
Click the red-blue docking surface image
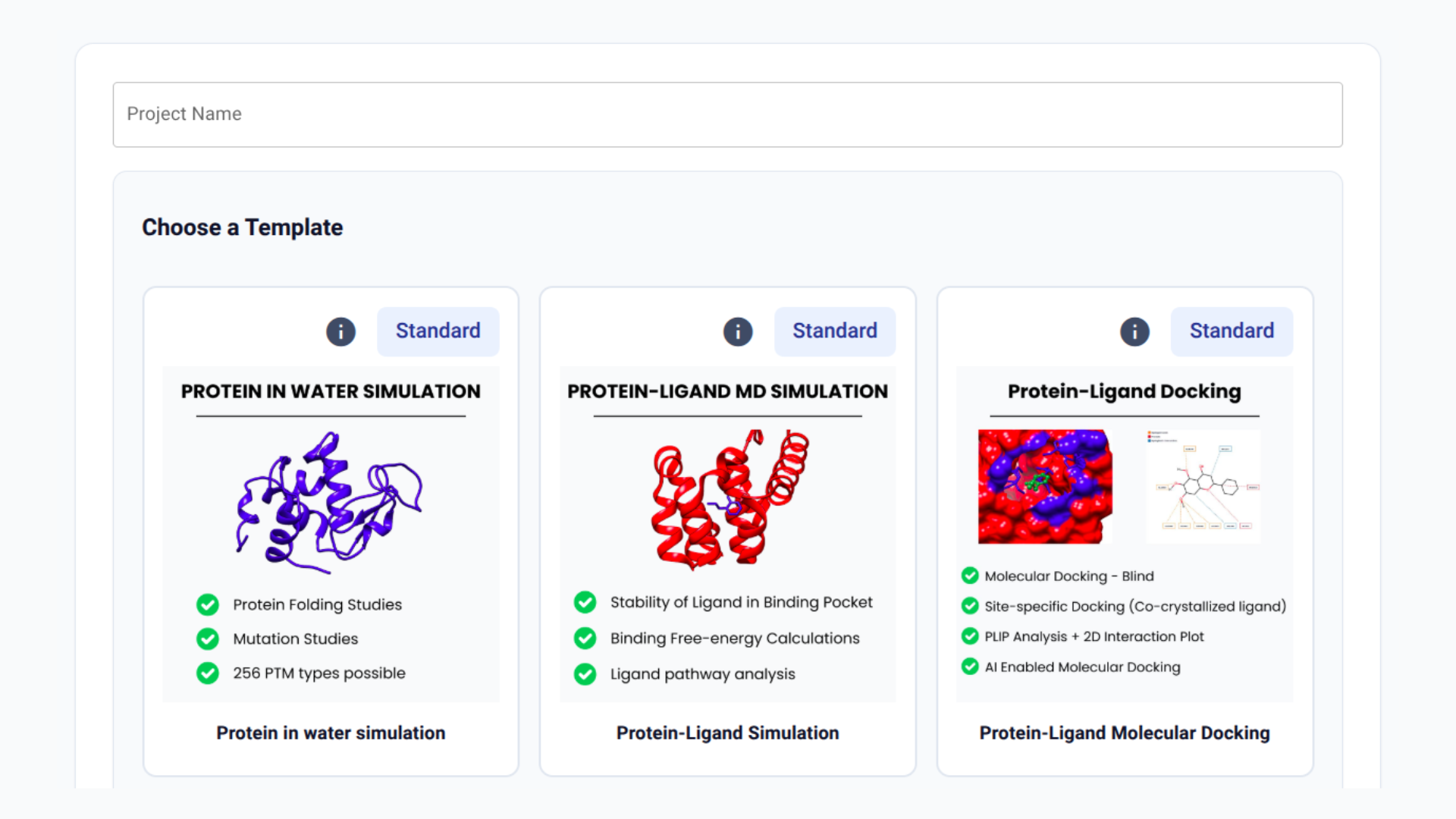[1045, 486]
